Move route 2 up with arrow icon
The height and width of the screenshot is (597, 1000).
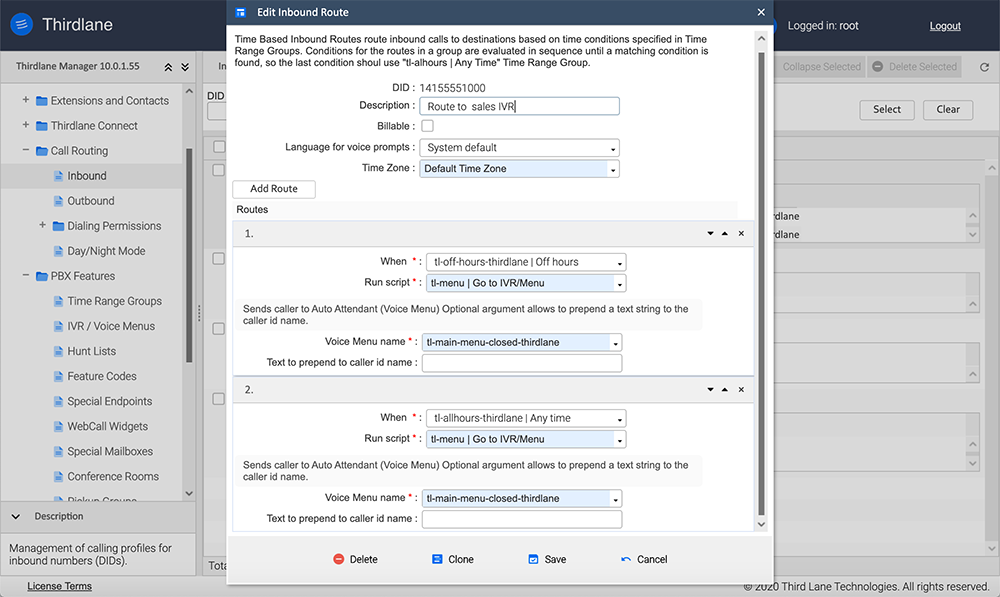(725, 389)
